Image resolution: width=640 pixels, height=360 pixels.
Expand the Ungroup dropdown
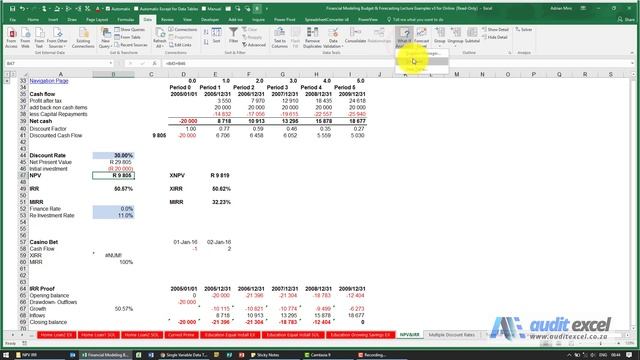click(x=456, y=38)
